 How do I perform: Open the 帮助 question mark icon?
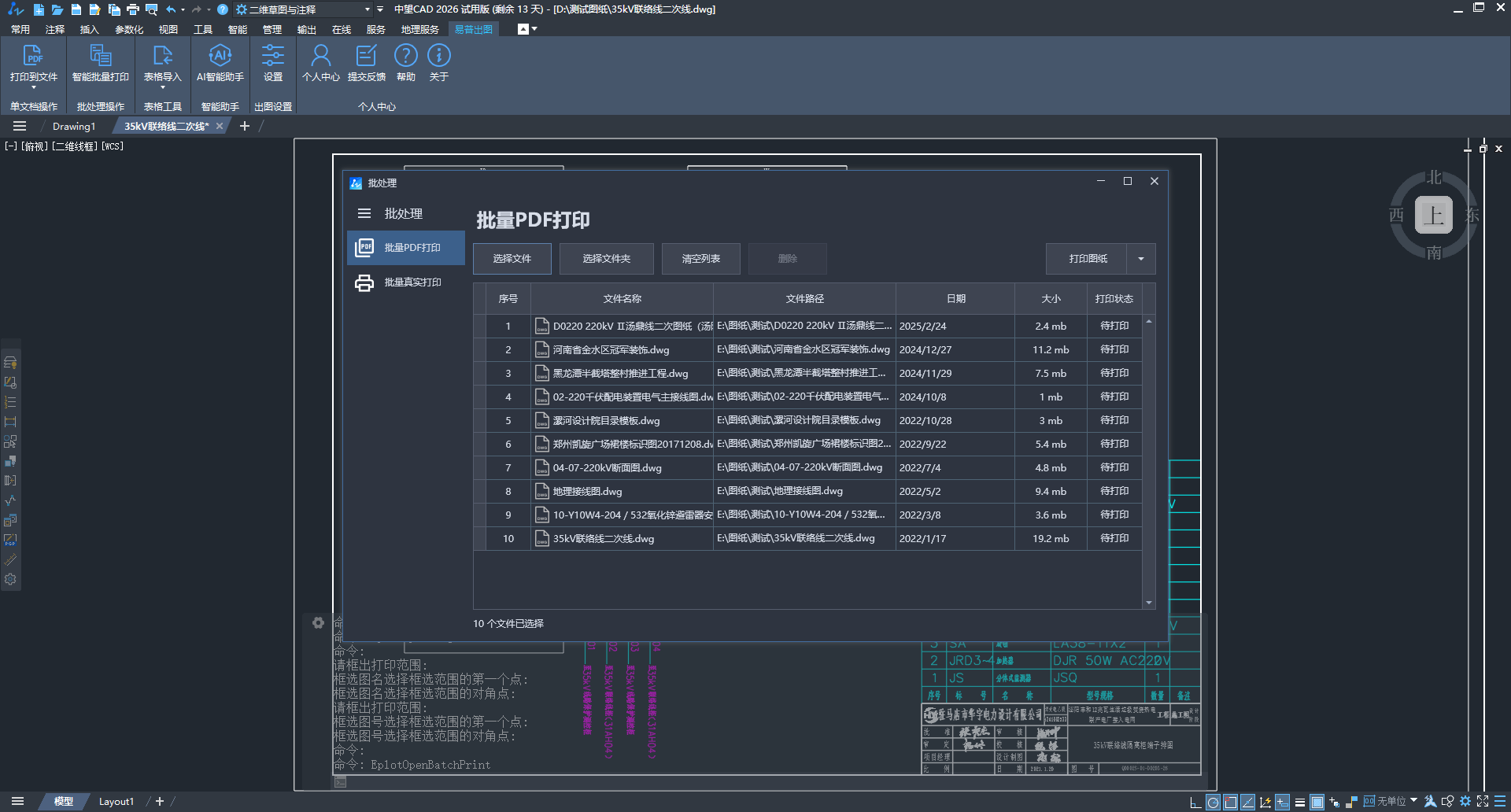click(x=405, y=57)
